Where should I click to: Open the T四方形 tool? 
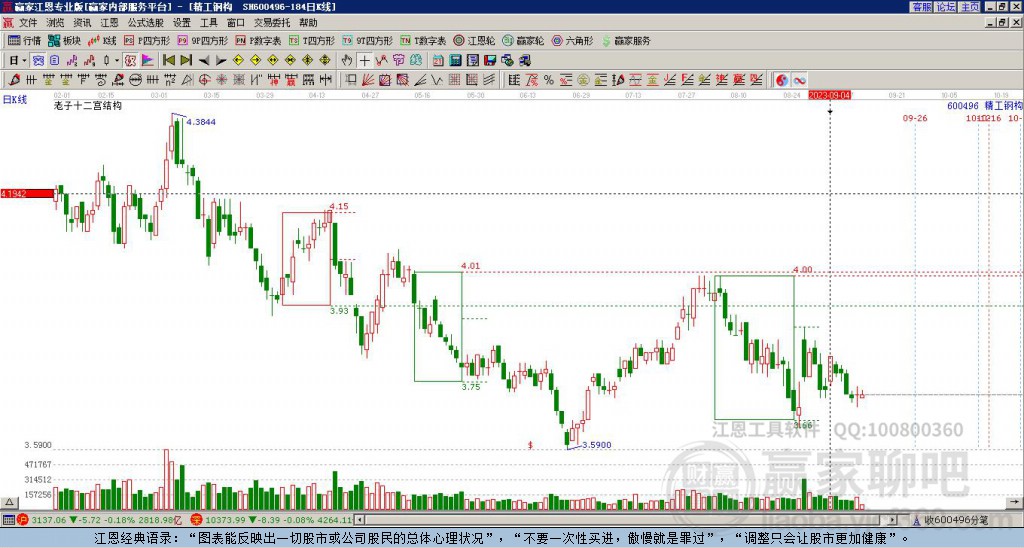point(312,40)
